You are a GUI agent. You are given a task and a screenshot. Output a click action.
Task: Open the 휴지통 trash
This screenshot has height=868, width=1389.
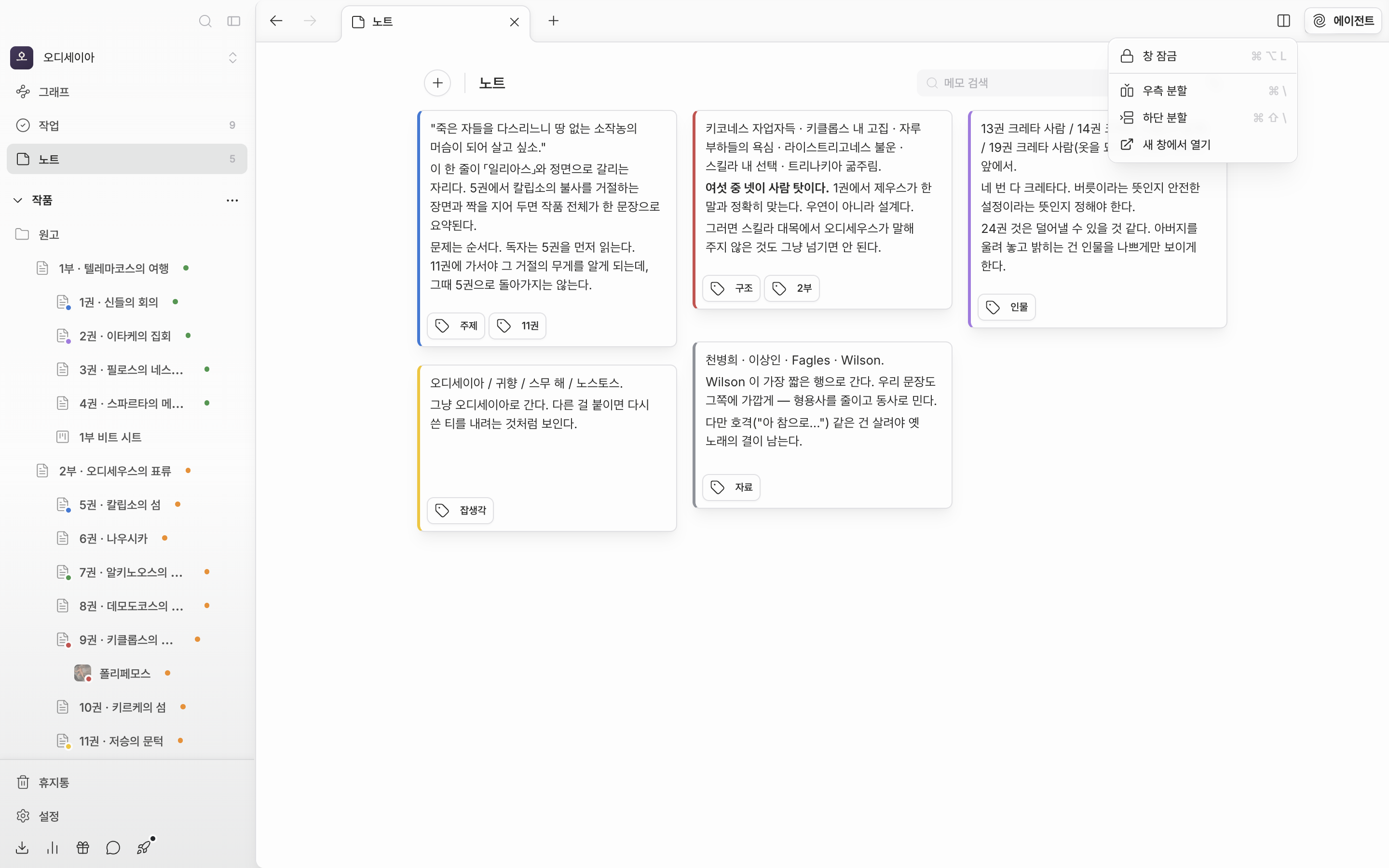tap(127, 783)
